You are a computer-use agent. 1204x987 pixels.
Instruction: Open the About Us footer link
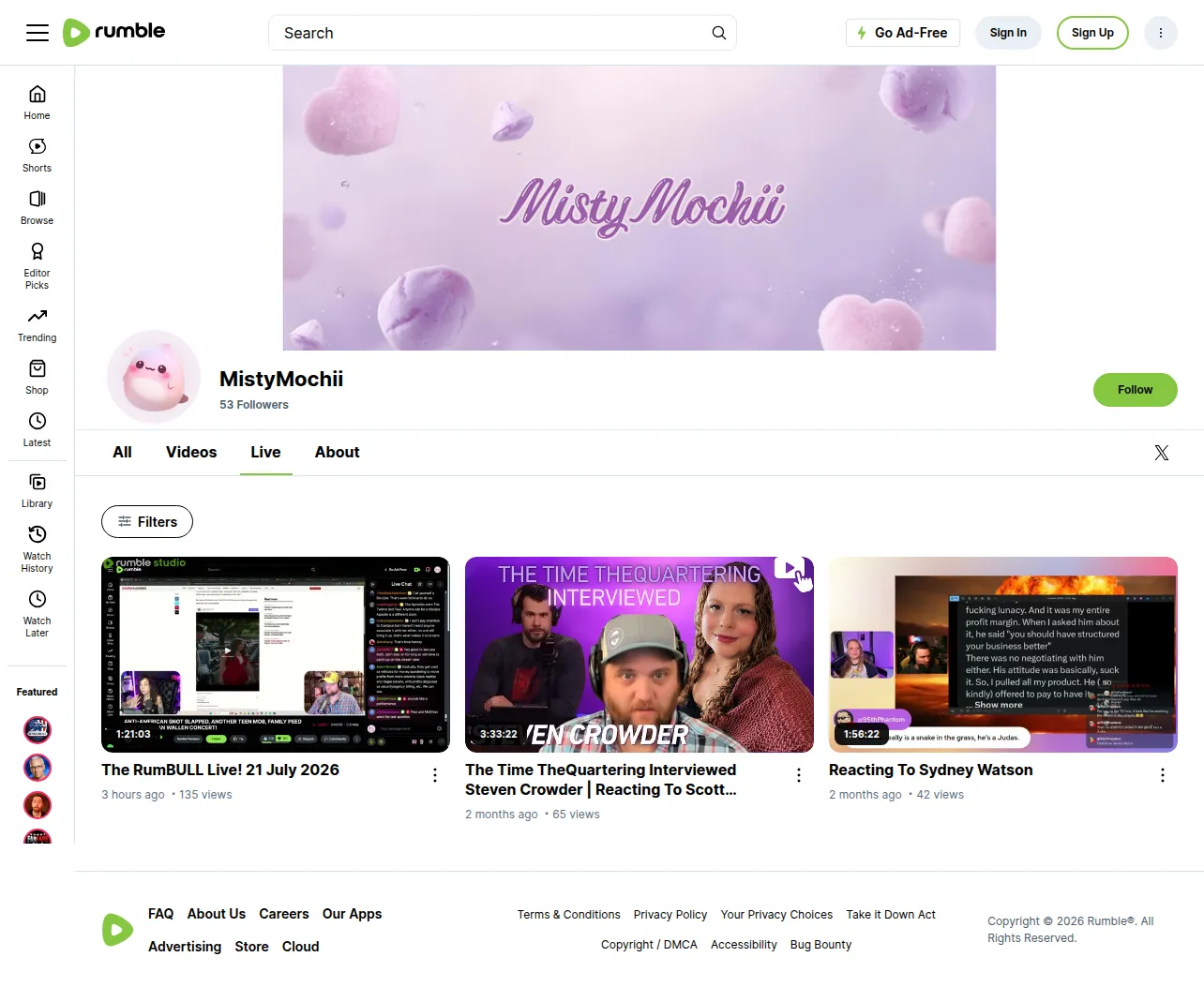(x=217, y=914)
